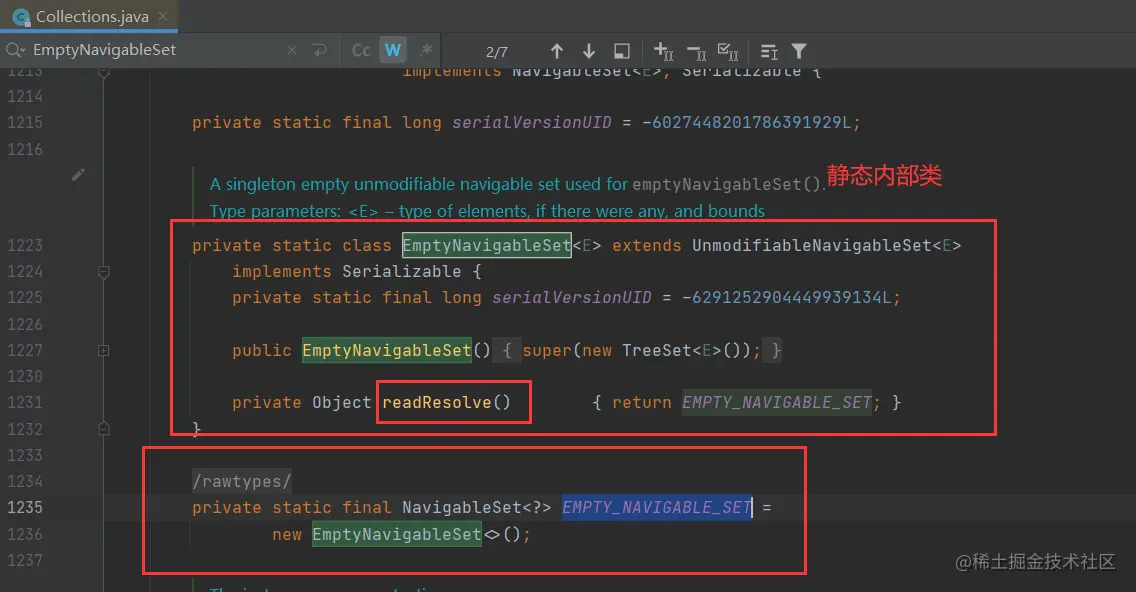
Task: Click EmptyNavigableSet constructor name line 1227
Action: (387, 351)
